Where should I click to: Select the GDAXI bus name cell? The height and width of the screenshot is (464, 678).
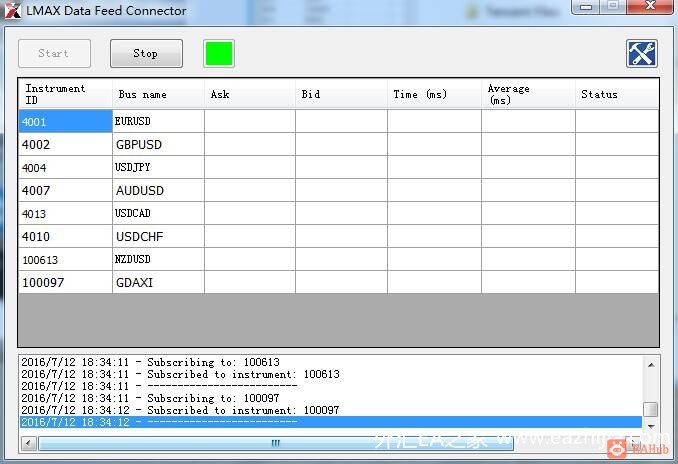(x=158, y=282)
